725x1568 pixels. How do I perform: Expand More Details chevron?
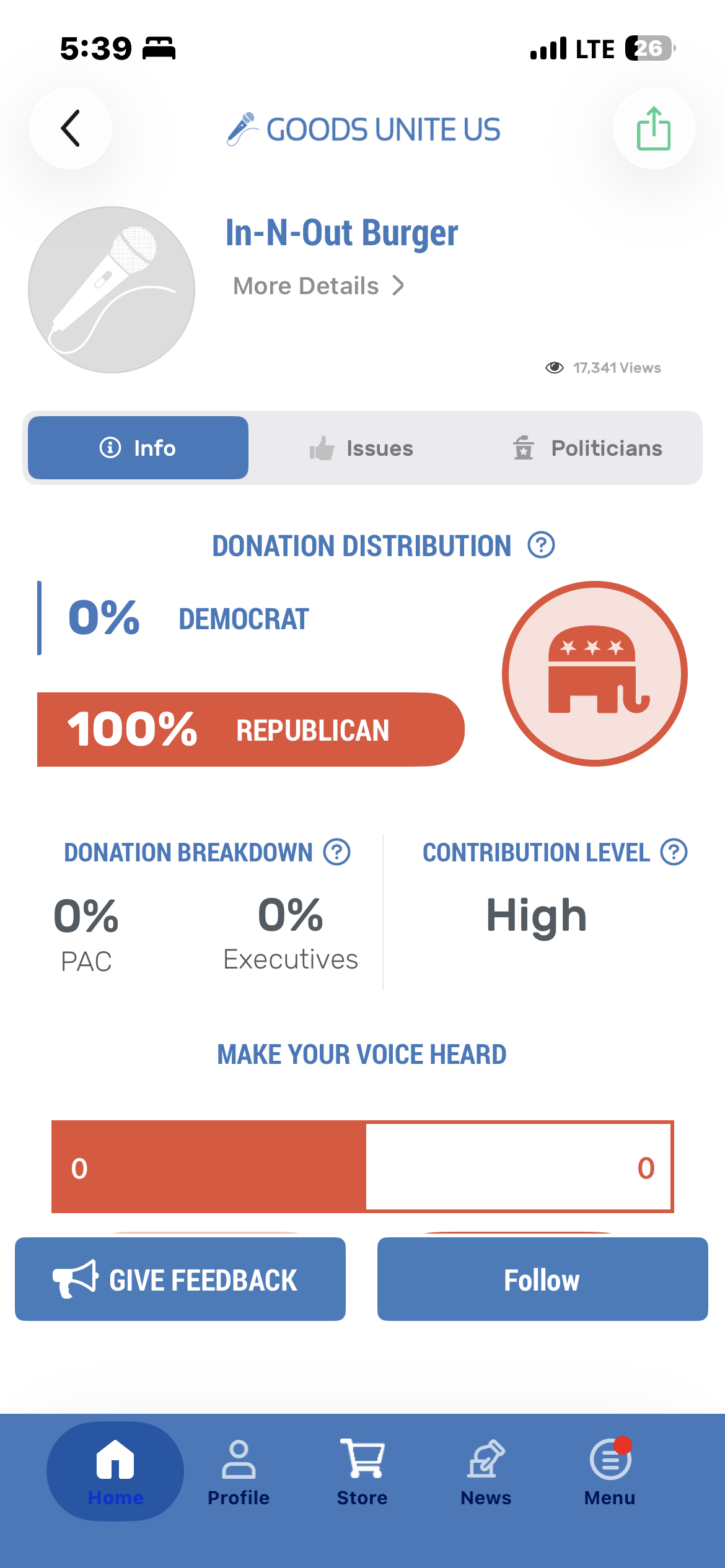[x=398, y=285]
